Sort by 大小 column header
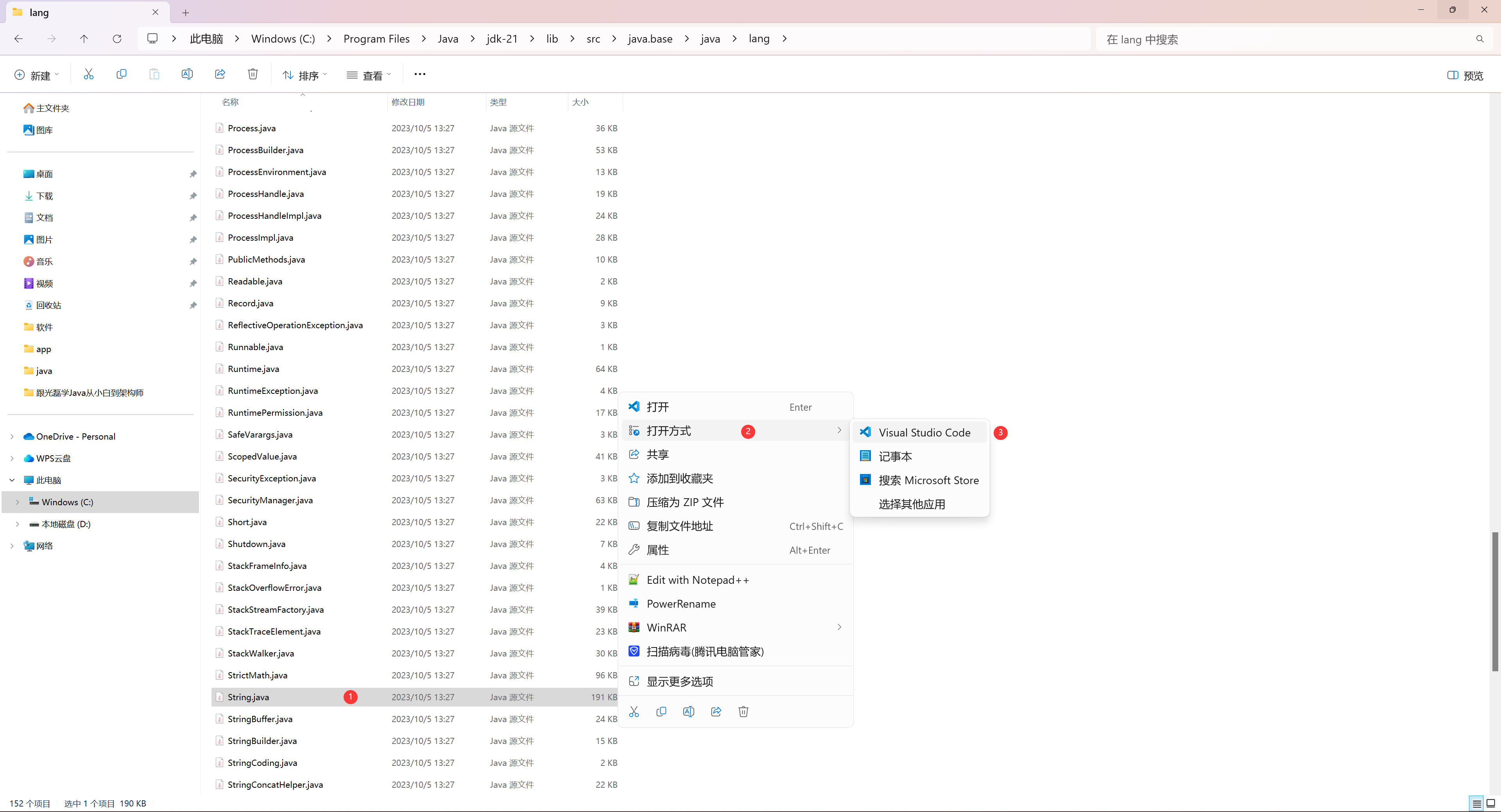The width and height of the screenshot is (1501, 812). tap(580, 102)
